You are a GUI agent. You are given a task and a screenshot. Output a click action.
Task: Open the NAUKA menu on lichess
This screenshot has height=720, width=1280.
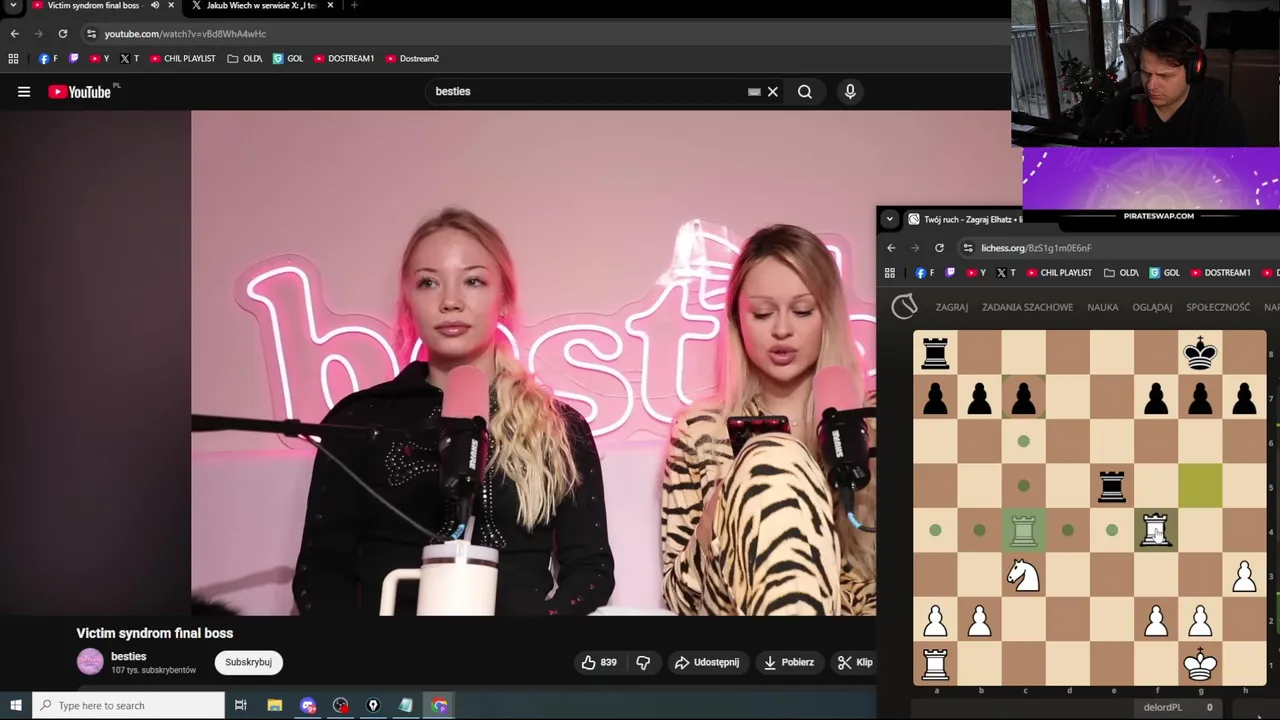[1103, 307]
